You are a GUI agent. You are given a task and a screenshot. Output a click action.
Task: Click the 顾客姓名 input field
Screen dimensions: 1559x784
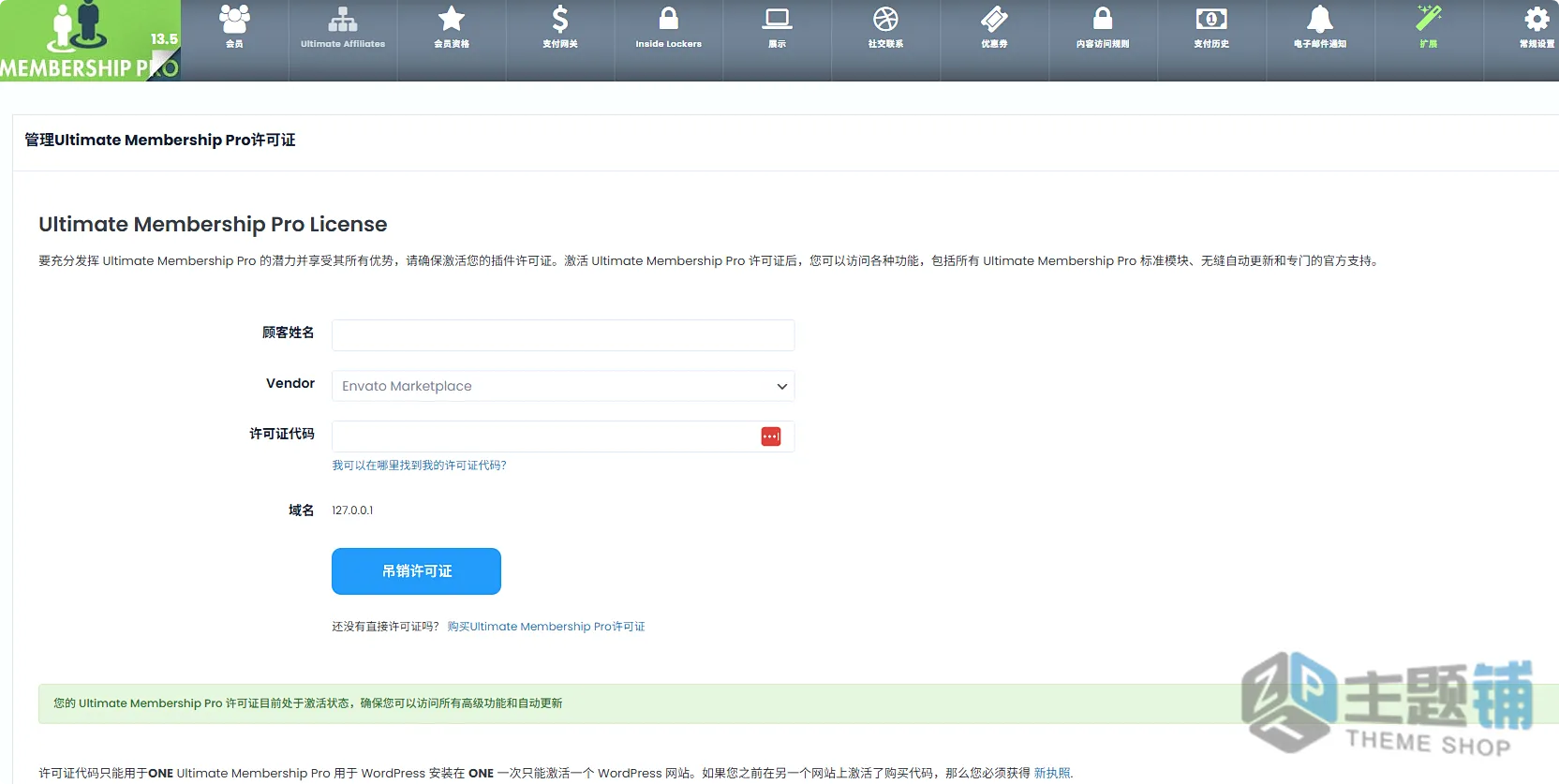tap(563, 335)
